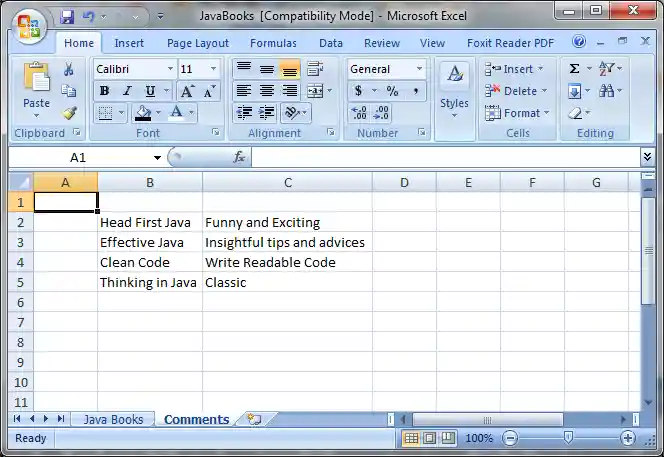Decrease decimal places

click(x=381, y=113)
